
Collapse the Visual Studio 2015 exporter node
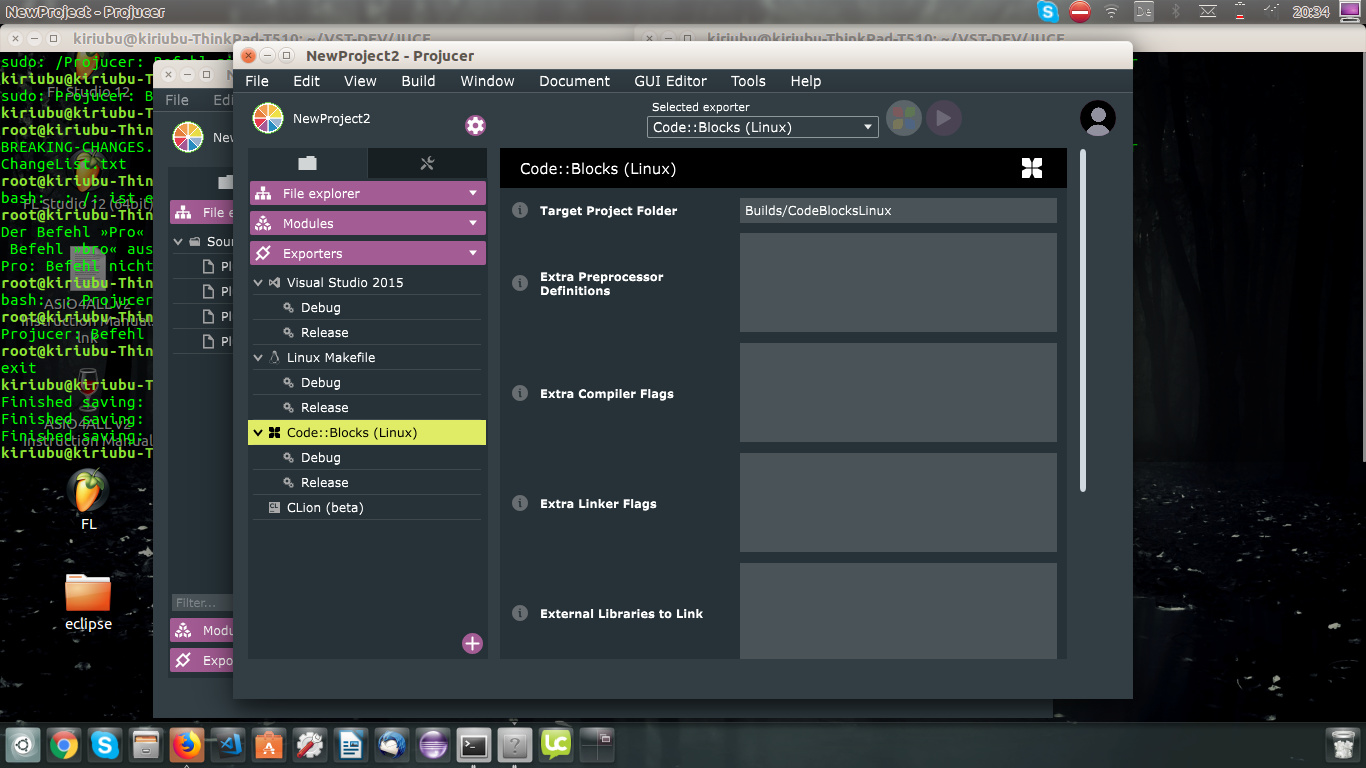pos(258,282)
